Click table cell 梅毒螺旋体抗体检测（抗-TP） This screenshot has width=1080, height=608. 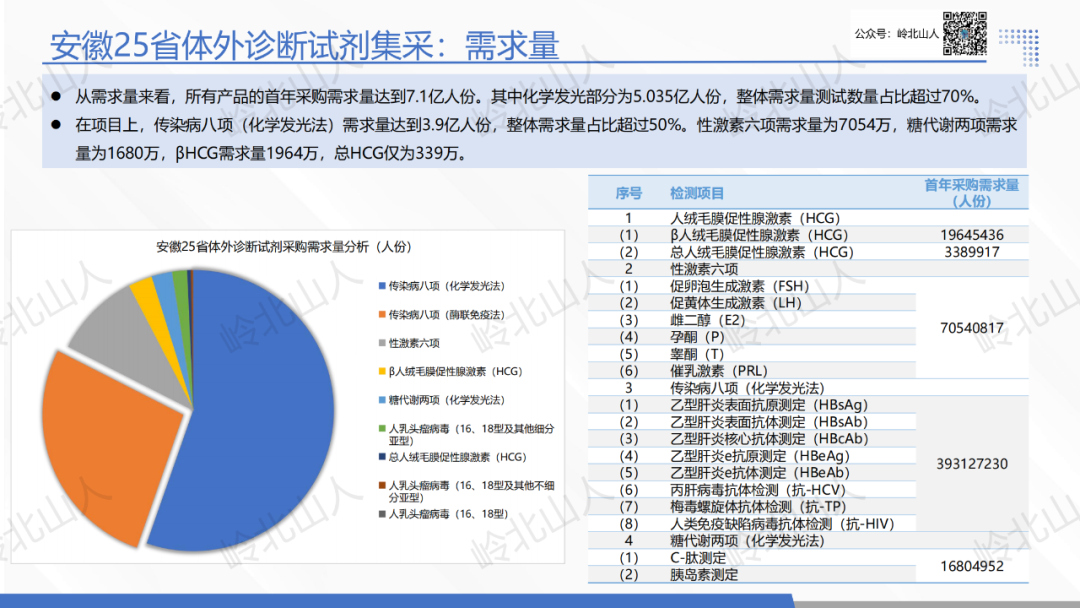[x=758, y=506]
